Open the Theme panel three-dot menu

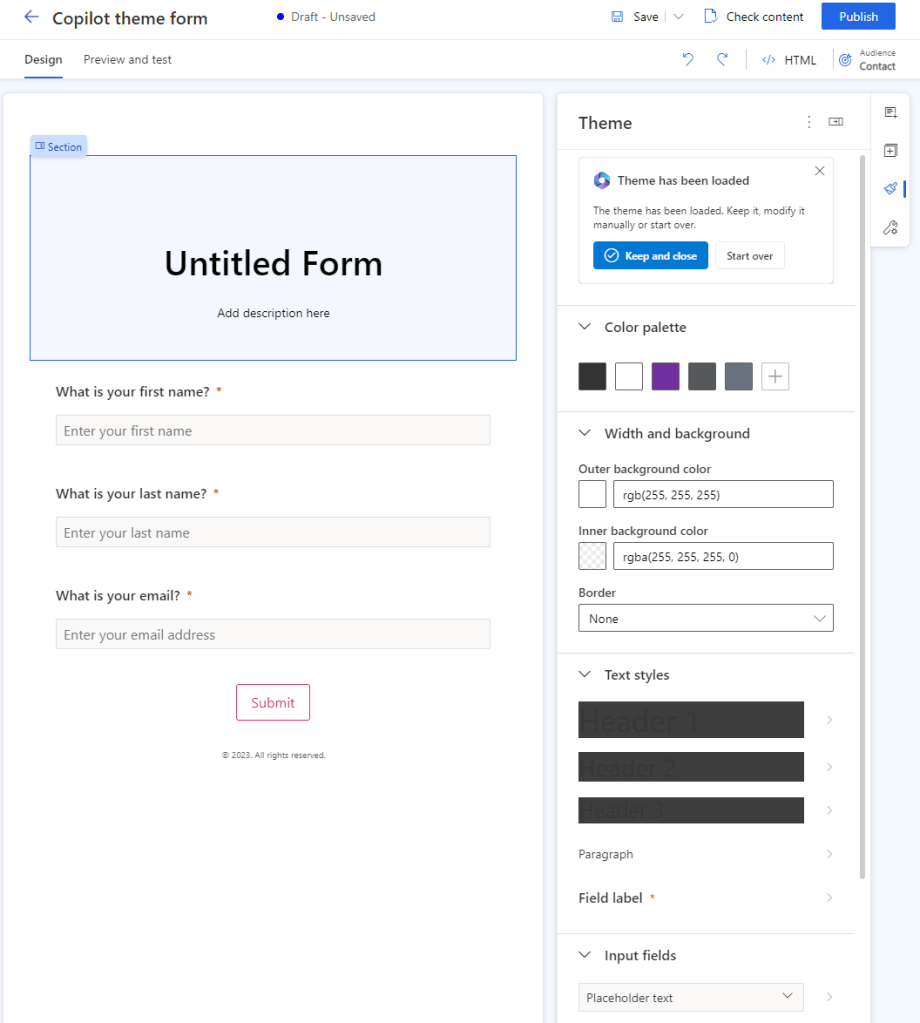[809, 122]
